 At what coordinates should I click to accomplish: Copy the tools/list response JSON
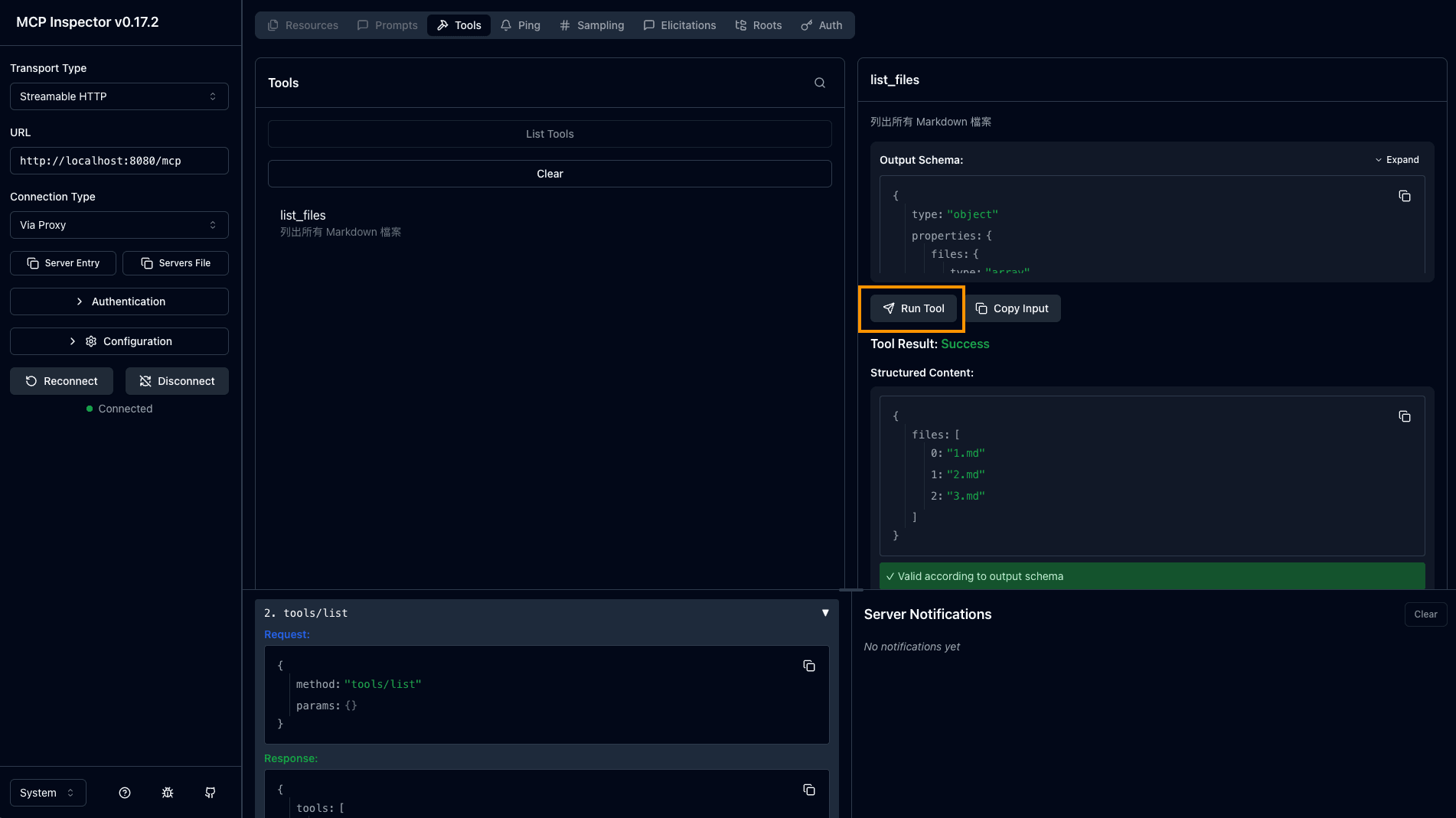pos(808,790)
